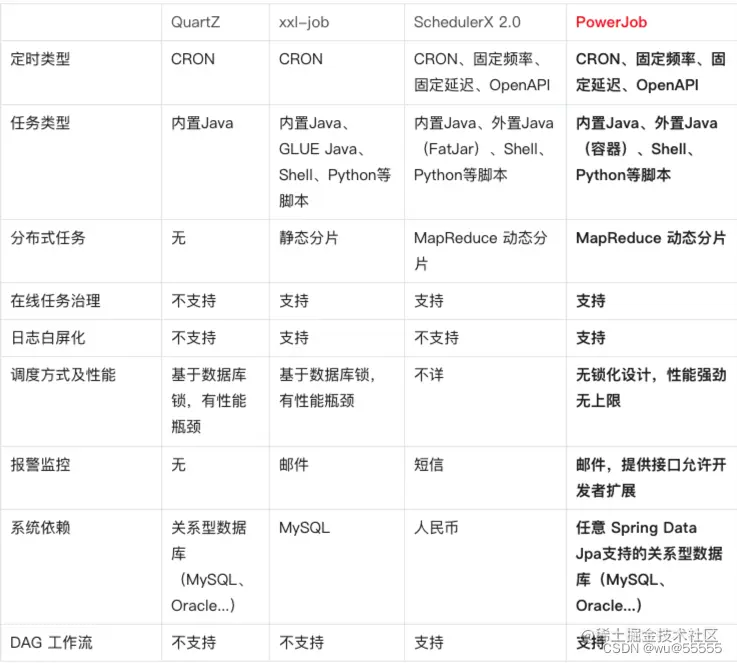737x663 pixels.
Task: Click the 报警监控 row label
Action: pos(40,464)
